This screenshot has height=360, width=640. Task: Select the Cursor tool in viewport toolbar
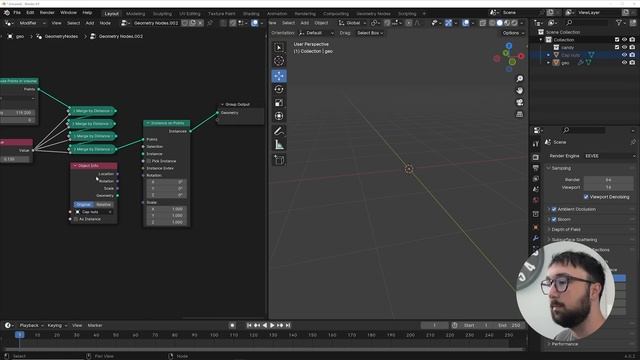coord(279,61)
